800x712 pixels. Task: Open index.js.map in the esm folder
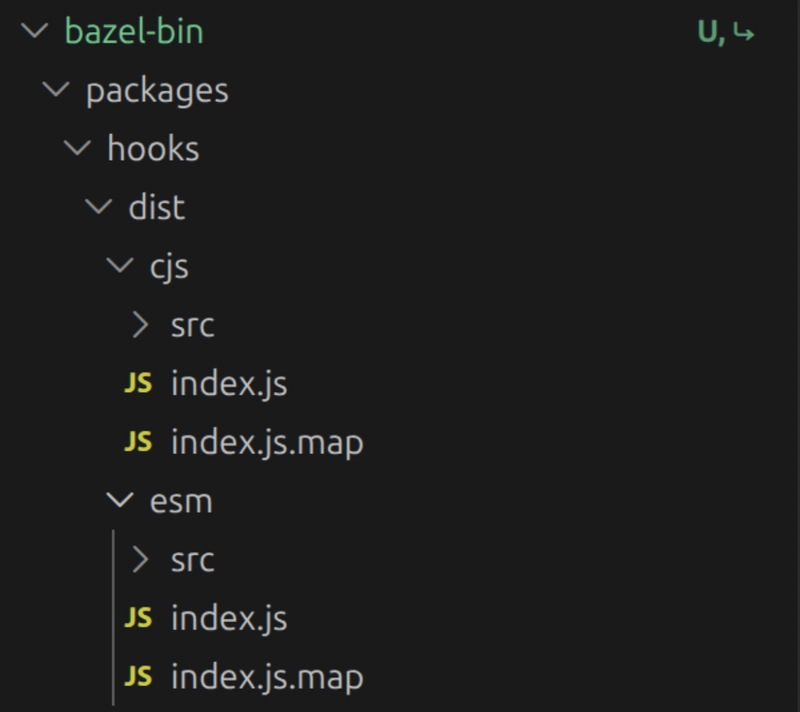click(266, 677)
